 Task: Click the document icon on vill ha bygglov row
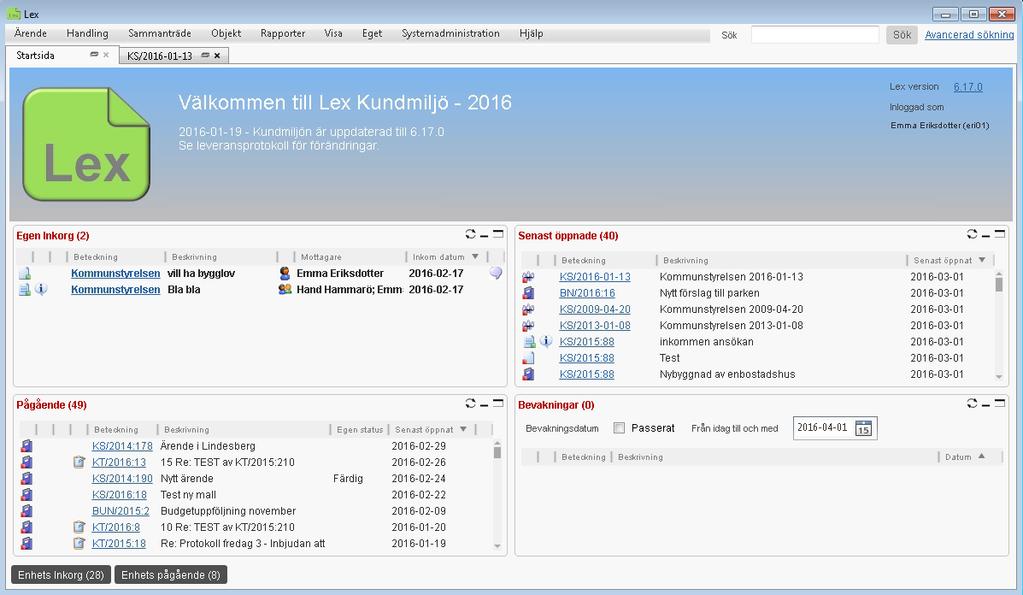pos(24,273)
